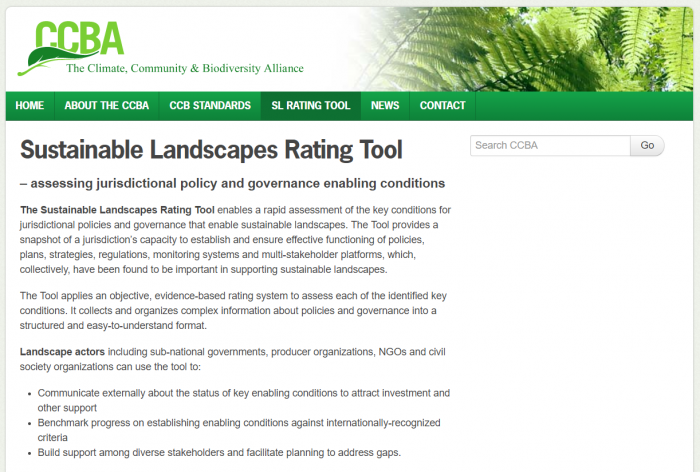
Task: Click the subtitle about assessing jurisdictional policy
Action: [233, 184]
